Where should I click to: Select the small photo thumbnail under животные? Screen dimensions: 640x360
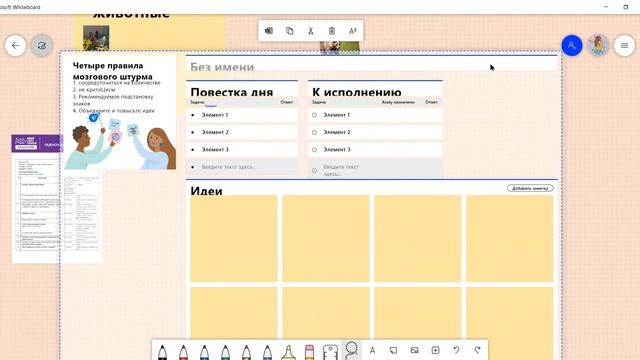[x=96, y=38]
